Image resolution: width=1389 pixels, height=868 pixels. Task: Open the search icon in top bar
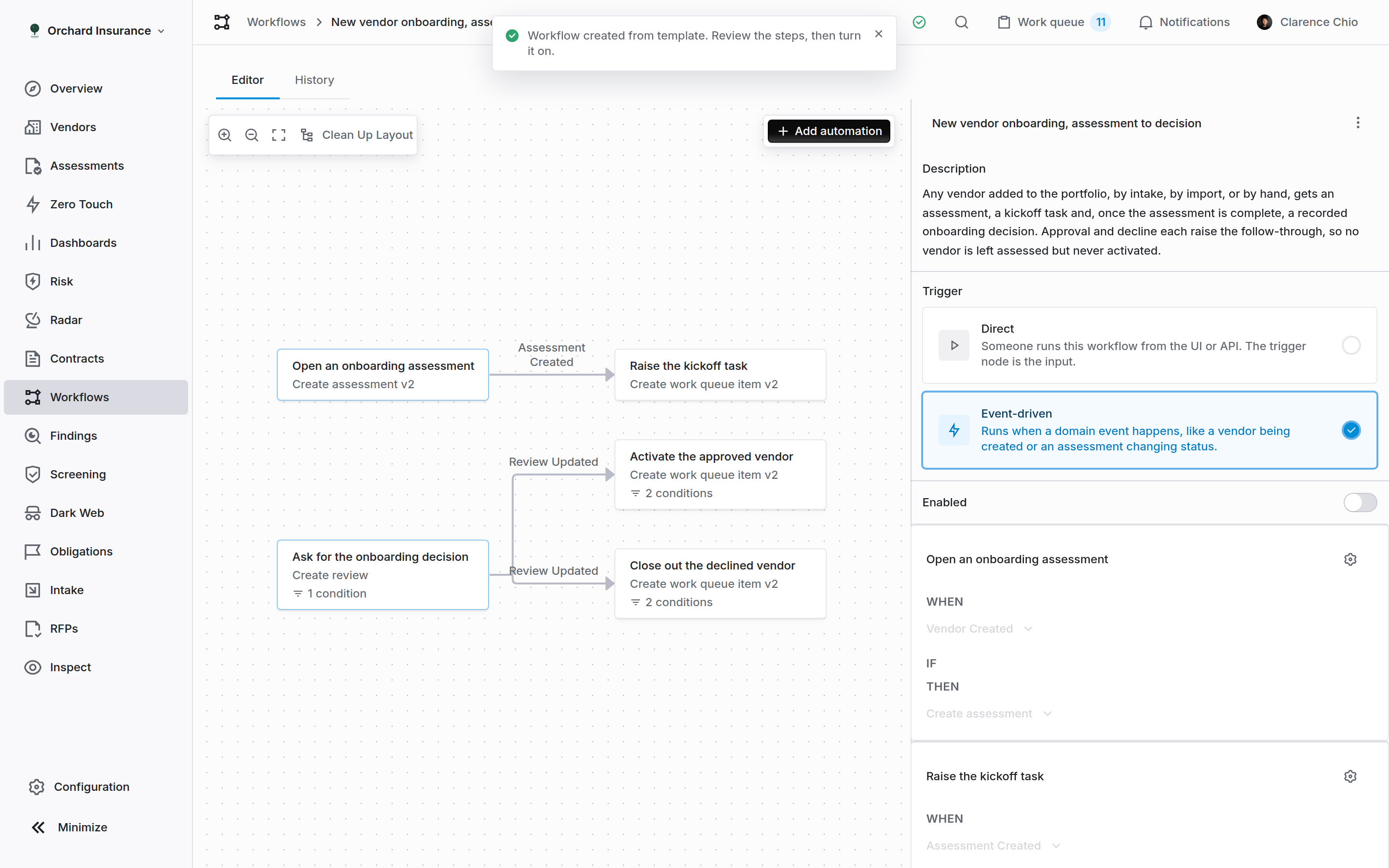(961, 22)
